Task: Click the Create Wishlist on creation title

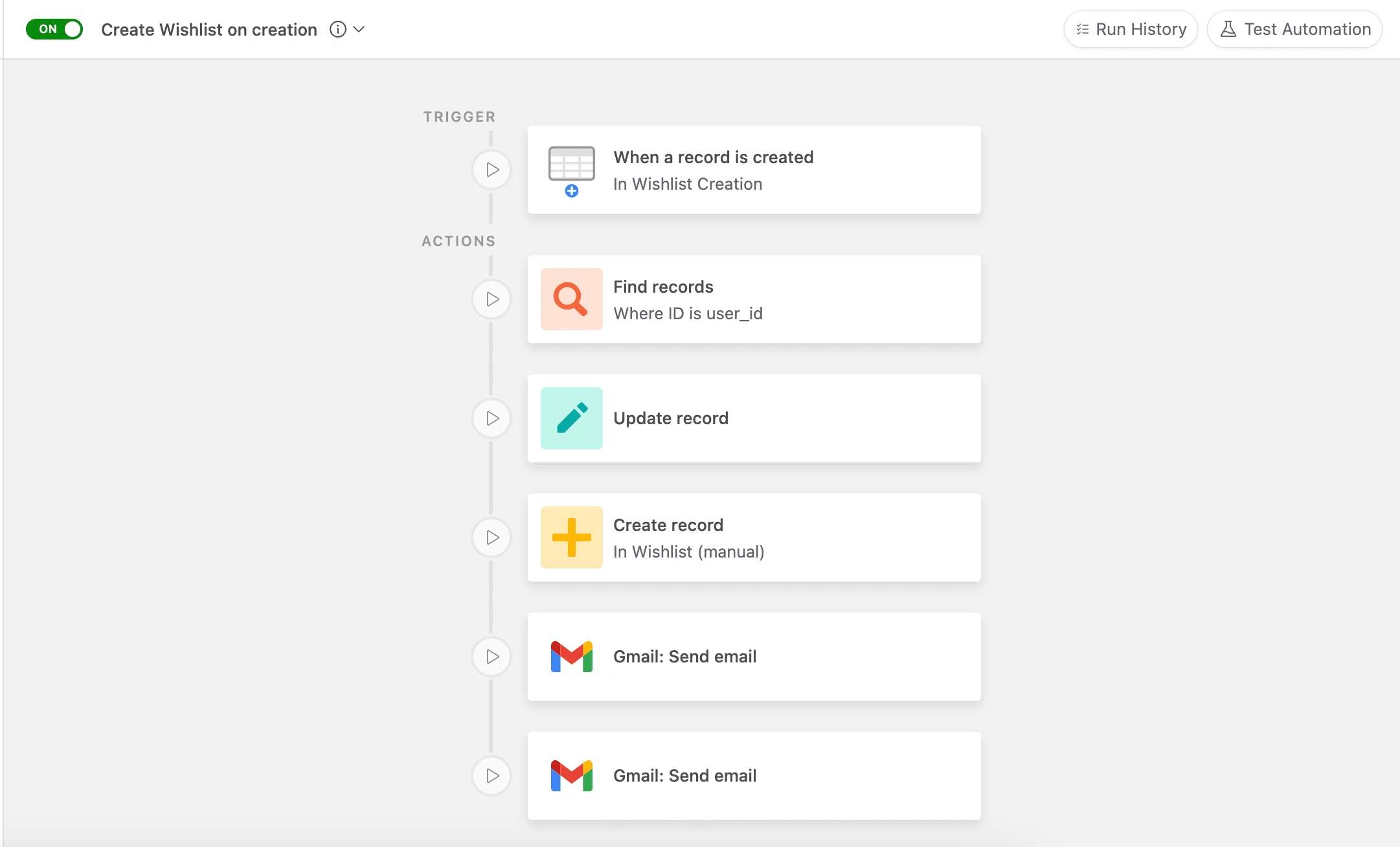Action: tap(209, 30)
